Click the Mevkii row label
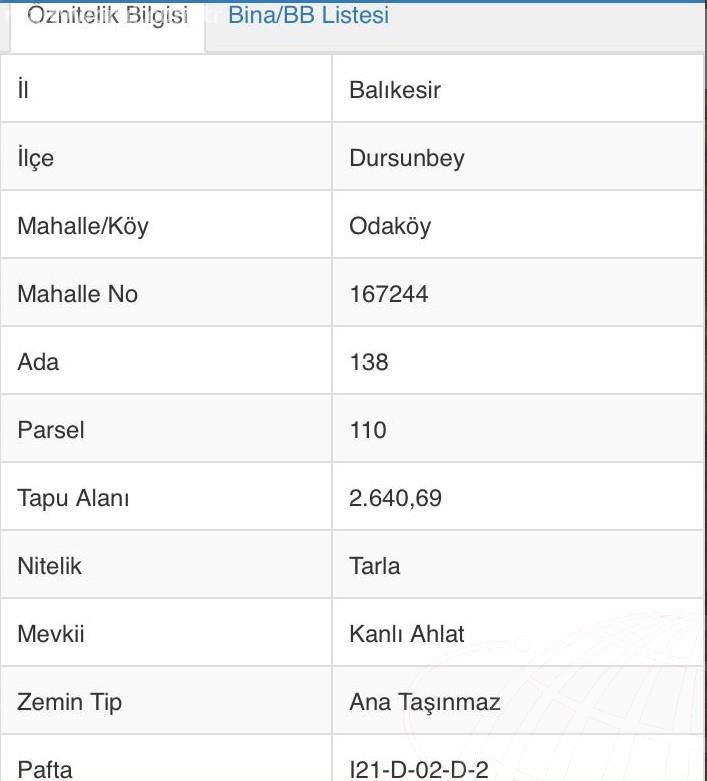This screenshot has width=707, height=781. (x=50, y=634)
